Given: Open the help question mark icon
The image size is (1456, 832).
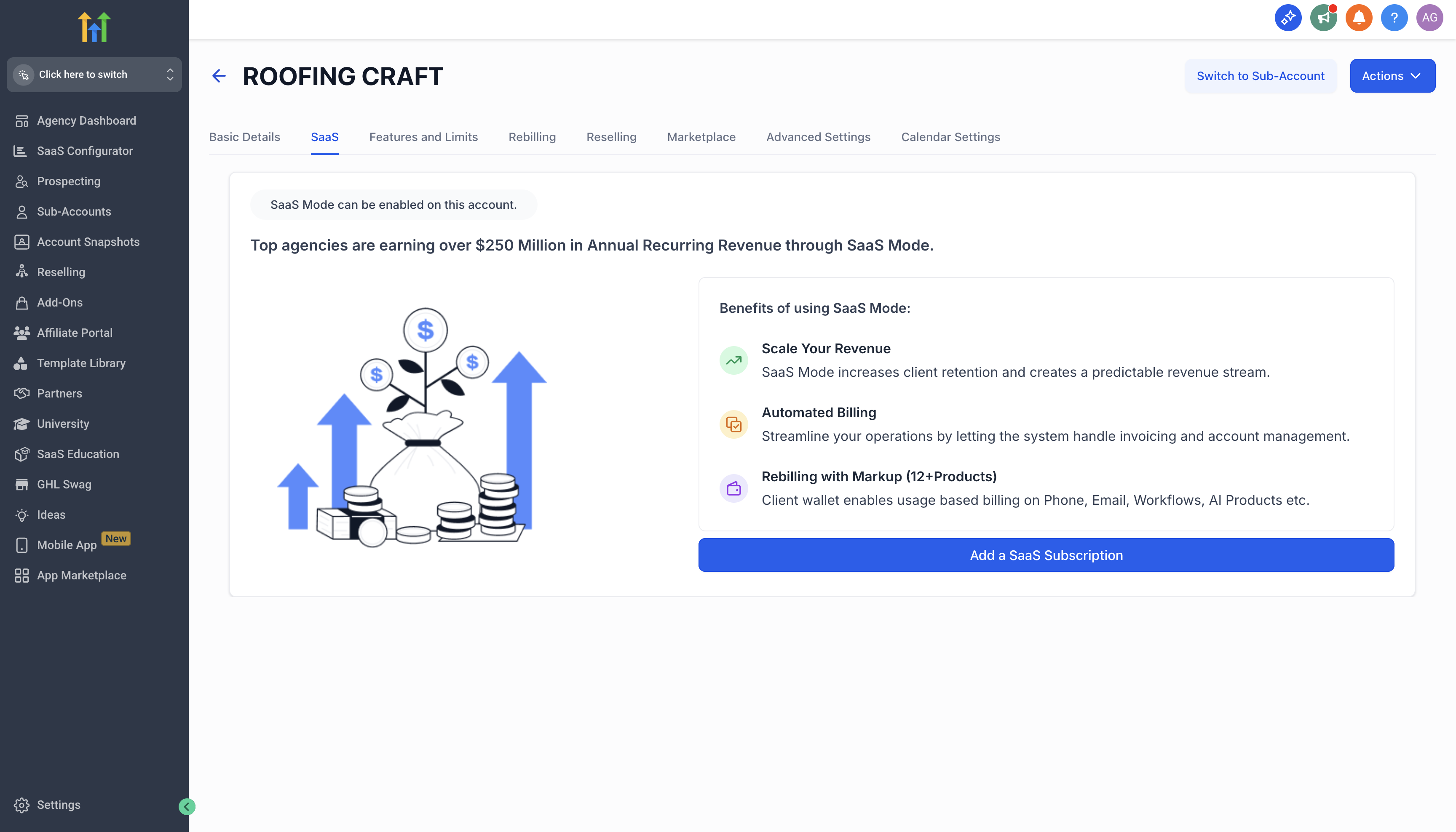Looking at the screenshot, I should 1394,18.
